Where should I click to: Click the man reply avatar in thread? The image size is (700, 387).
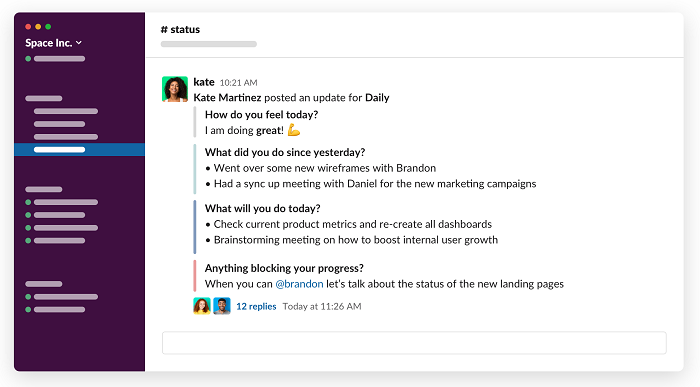(222, 306)
